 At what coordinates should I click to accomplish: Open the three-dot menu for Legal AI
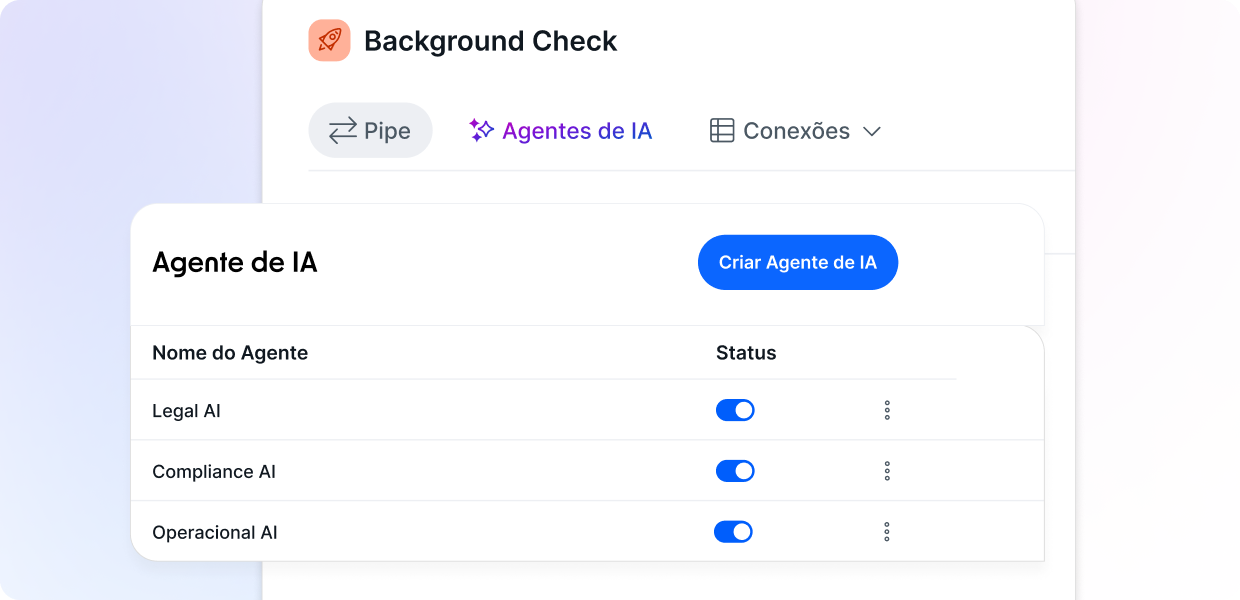click(887, 410)
